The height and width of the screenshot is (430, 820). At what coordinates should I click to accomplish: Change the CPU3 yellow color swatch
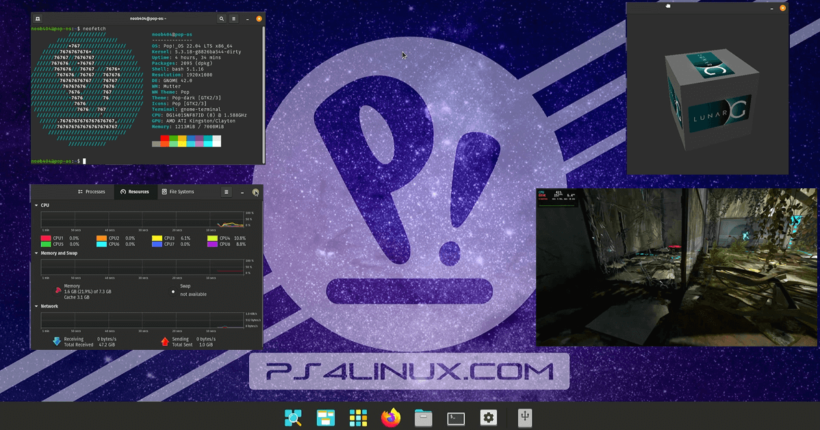click(x=157, y=238)
